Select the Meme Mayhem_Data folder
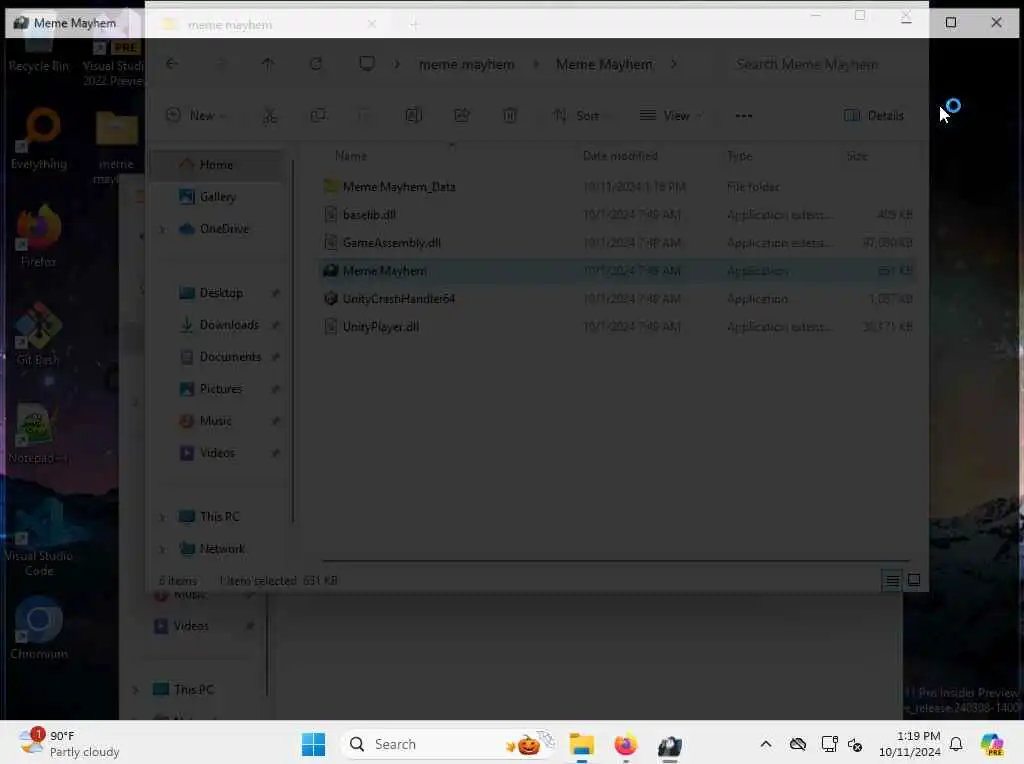 pos(617,187)
